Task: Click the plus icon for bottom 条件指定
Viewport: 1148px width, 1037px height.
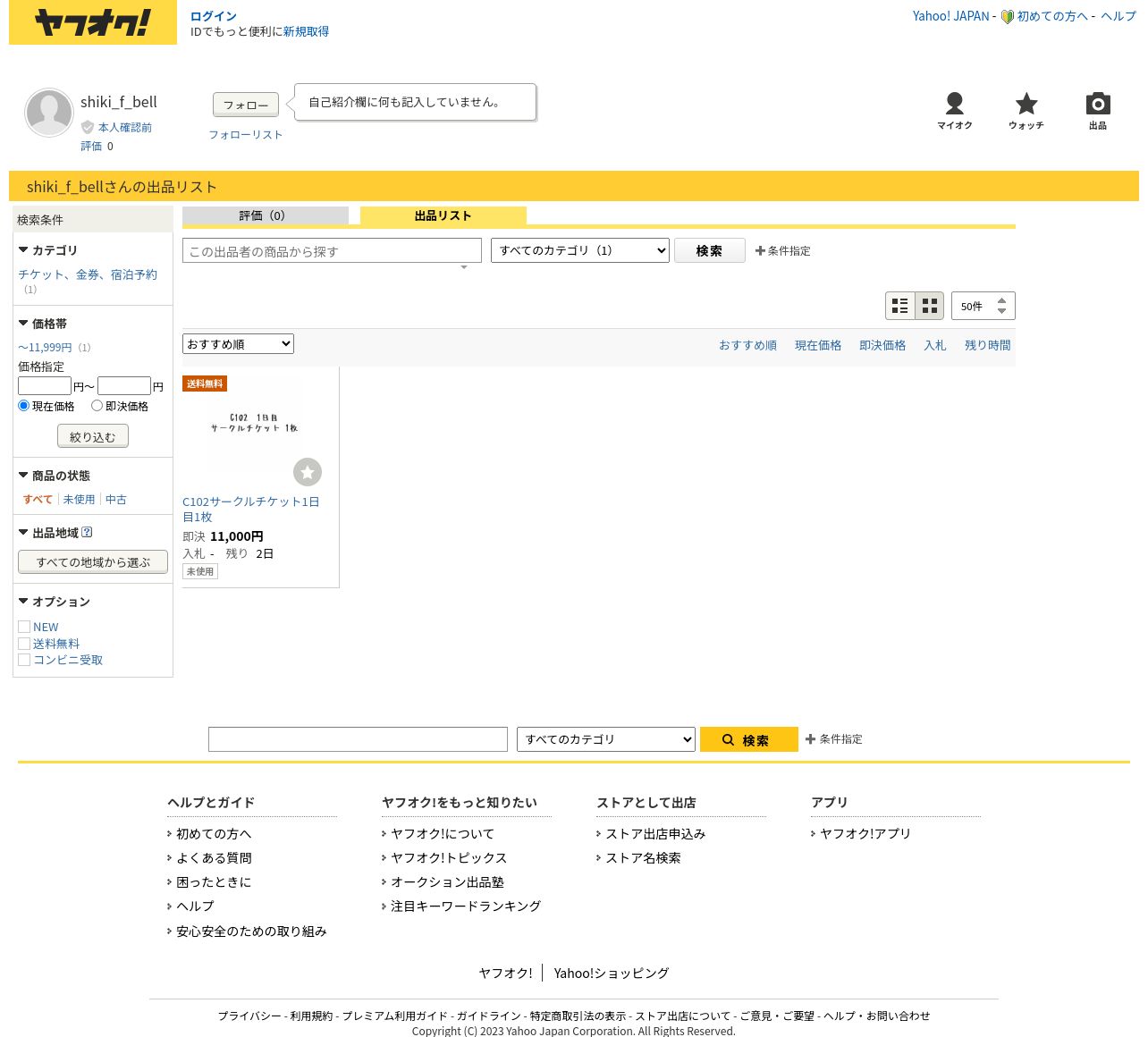Action: coord(810,739)
